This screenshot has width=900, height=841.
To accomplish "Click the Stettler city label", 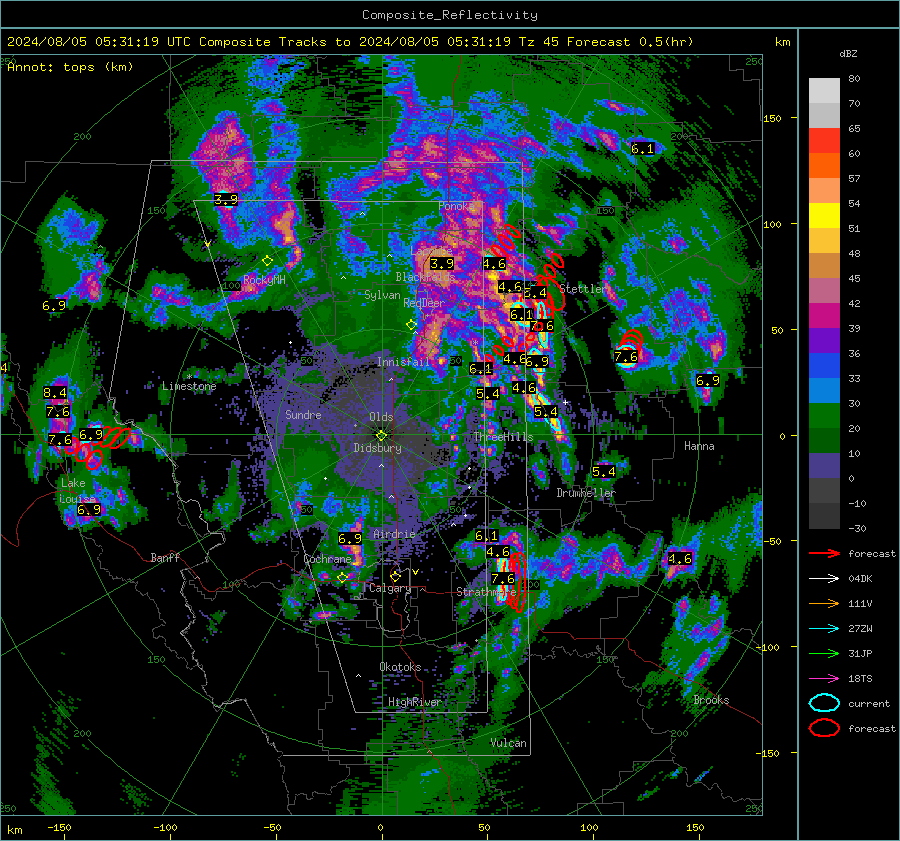I will pyautogui.click(x=583, y=289).
